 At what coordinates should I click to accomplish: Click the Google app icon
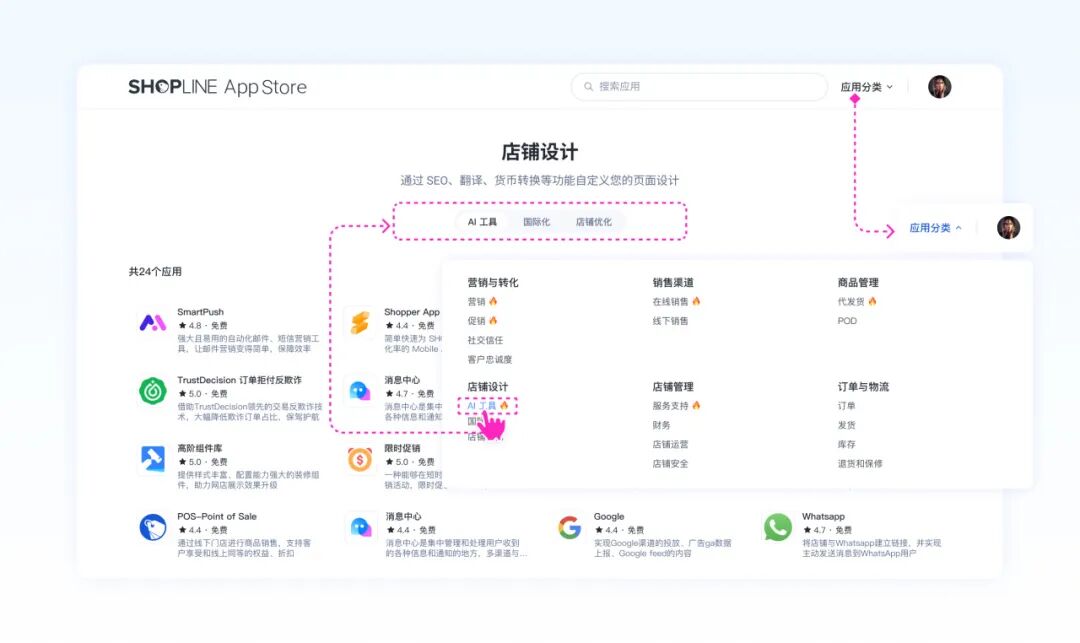570,527
